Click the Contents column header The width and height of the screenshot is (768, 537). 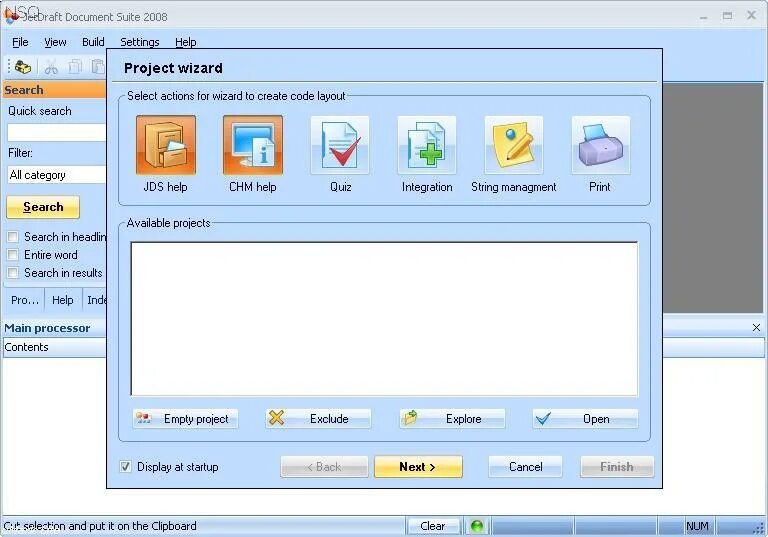[54, 347]
